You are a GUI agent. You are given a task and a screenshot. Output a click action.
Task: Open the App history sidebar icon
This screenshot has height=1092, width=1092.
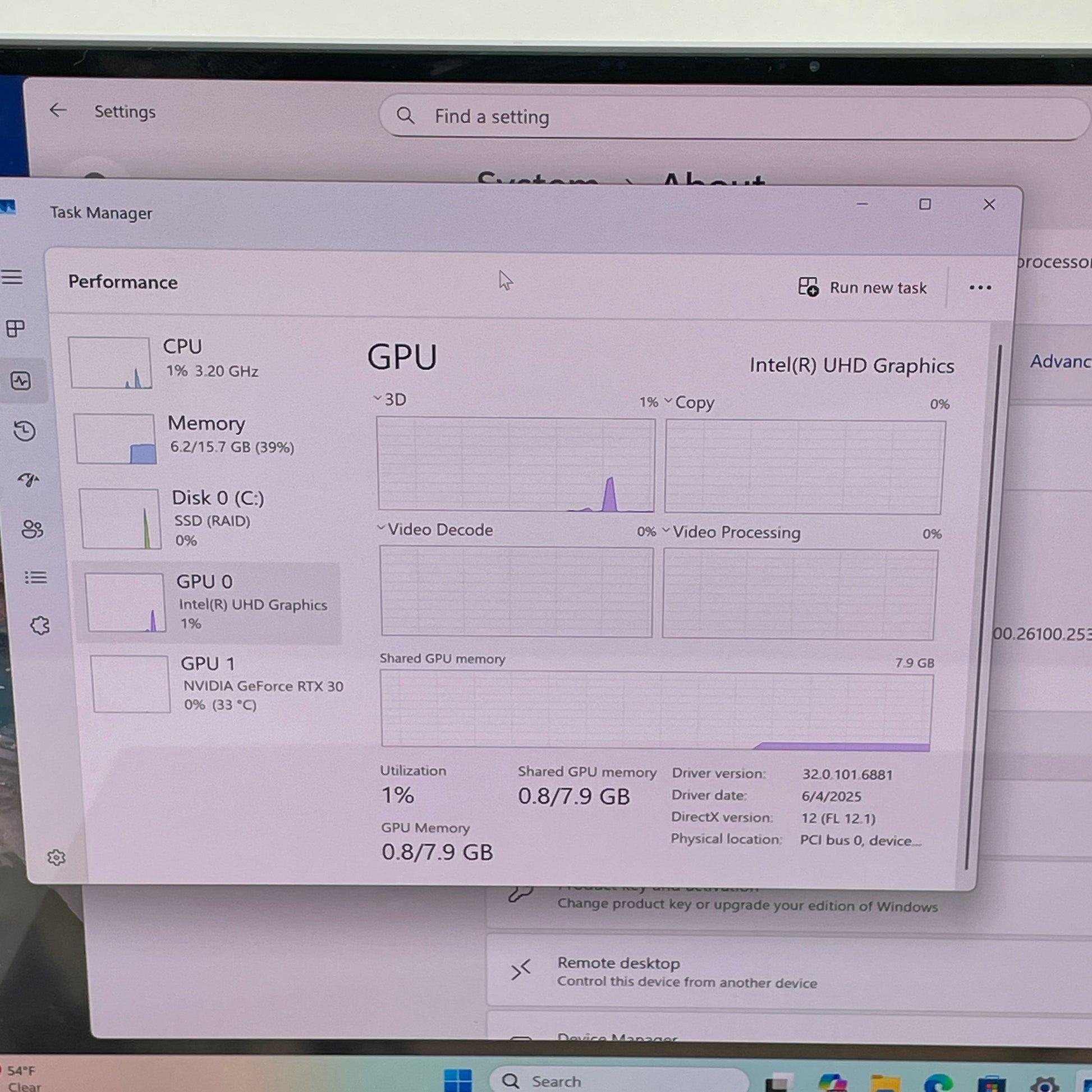pyautogui.click(x=24, y=432)
